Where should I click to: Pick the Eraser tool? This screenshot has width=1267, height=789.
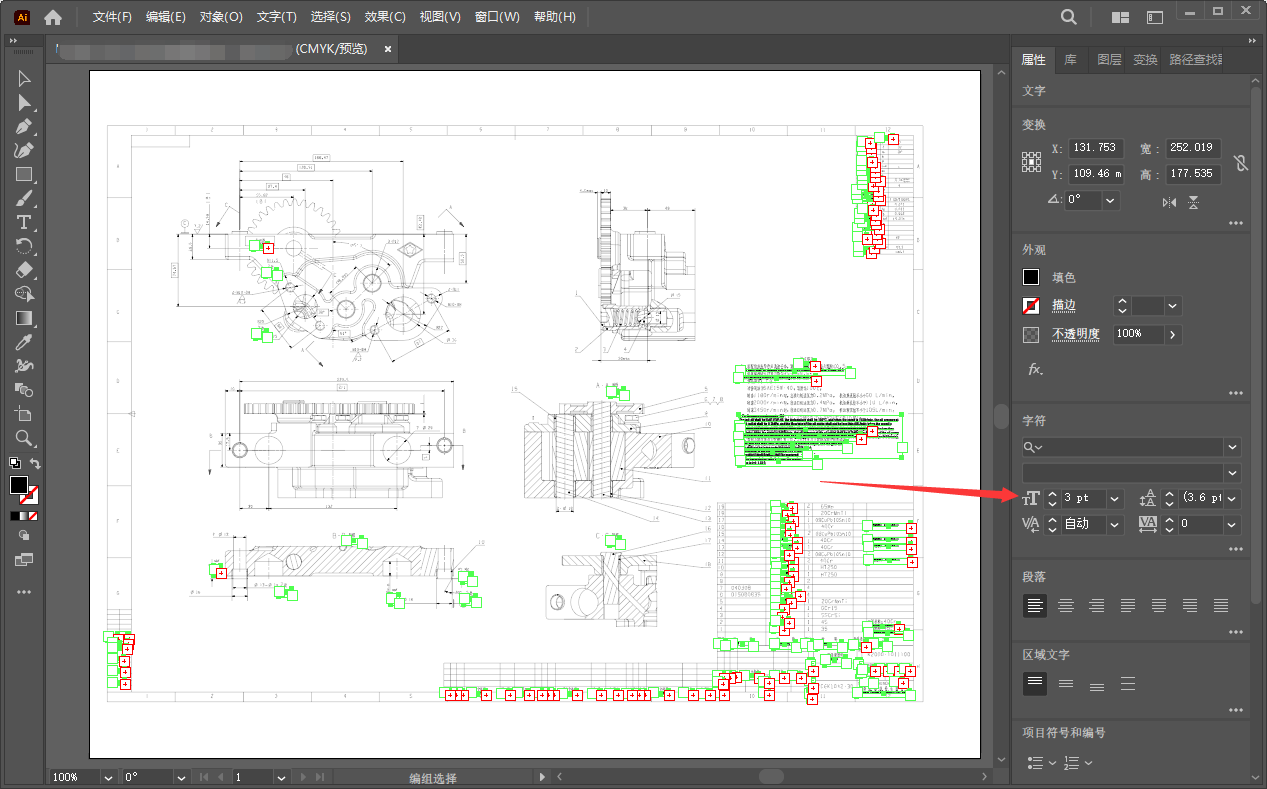click(25, 270)
